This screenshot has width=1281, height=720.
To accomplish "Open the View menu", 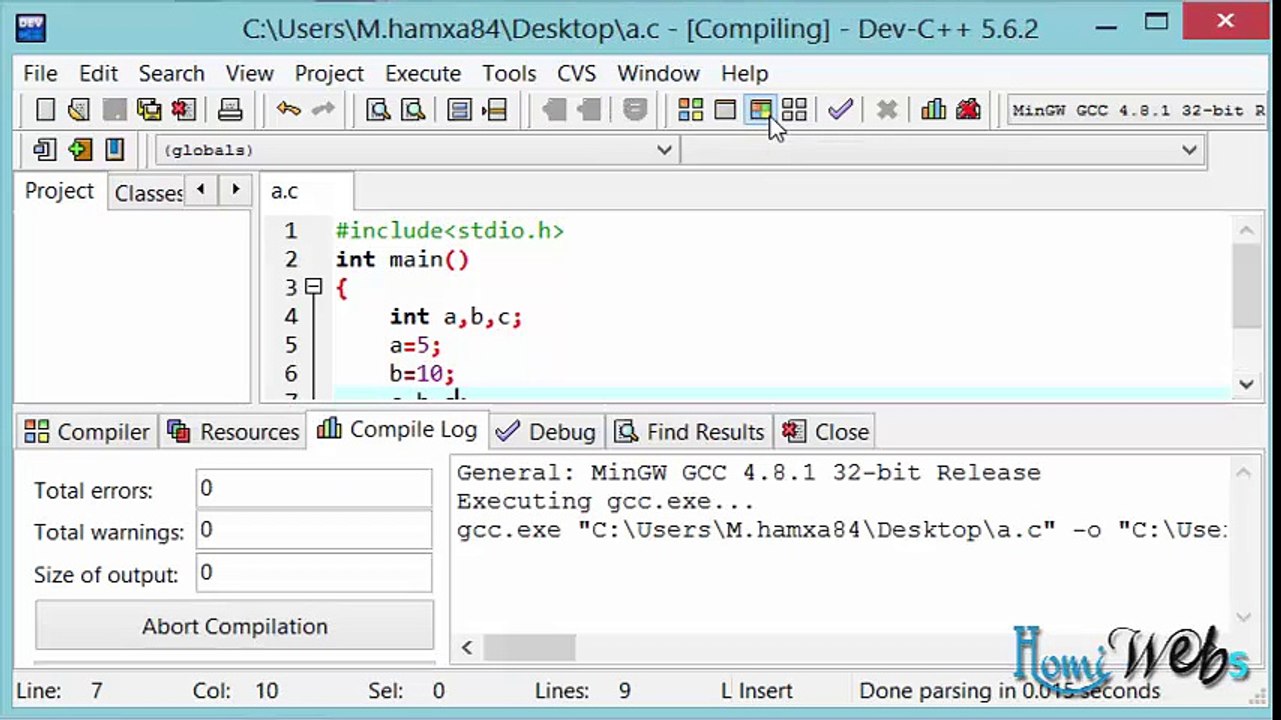I will [250, 74].
